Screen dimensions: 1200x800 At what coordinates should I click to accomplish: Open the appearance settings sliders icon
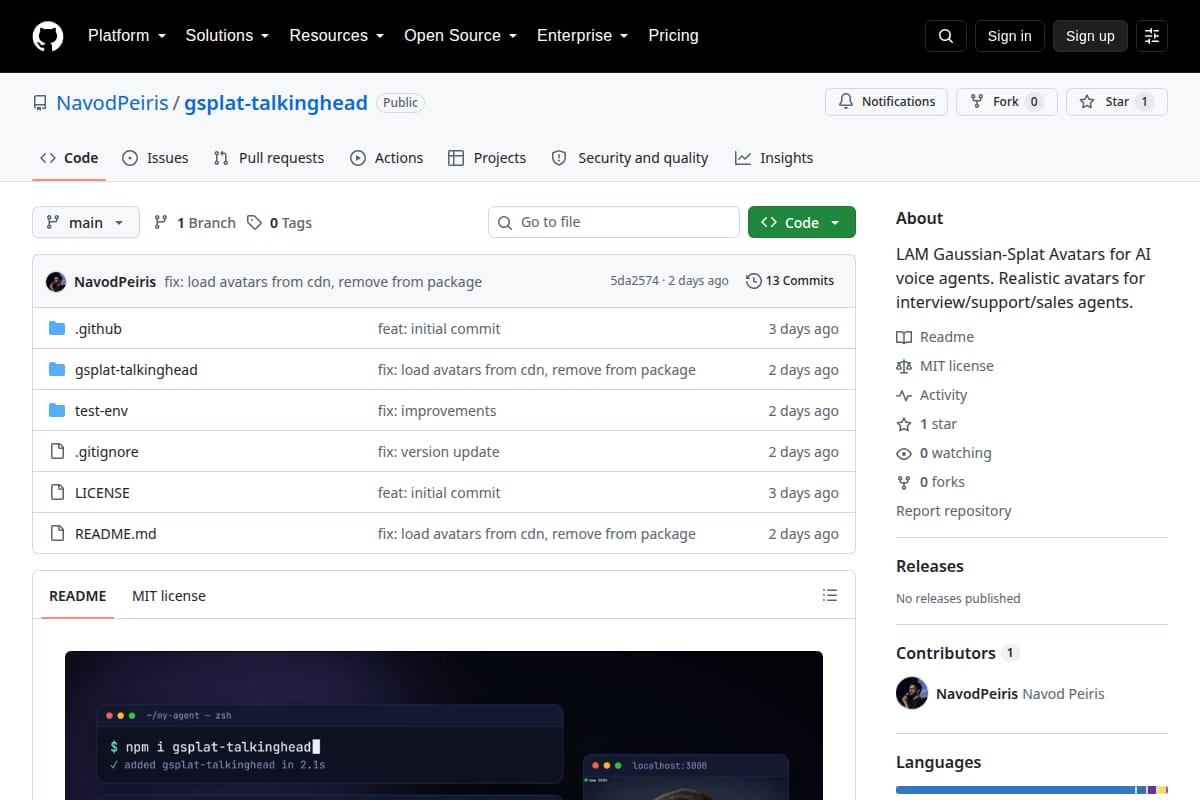click(x=1152, y=36)
